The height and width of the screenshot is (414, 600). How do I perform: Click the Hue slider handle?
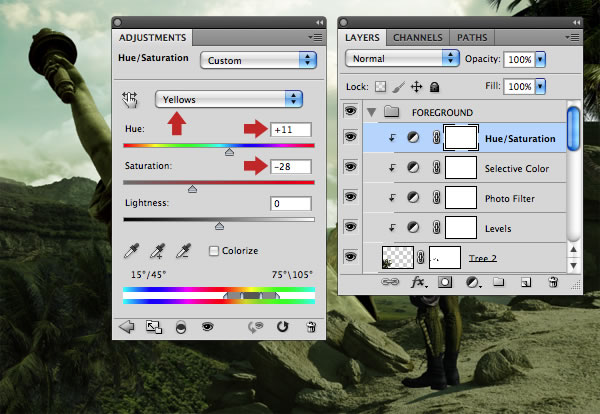[x=229, y=152]
